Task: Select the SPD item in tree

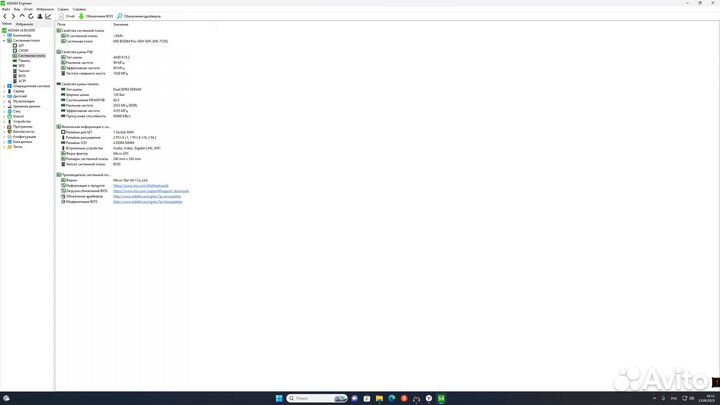Action: coord(21,66)
